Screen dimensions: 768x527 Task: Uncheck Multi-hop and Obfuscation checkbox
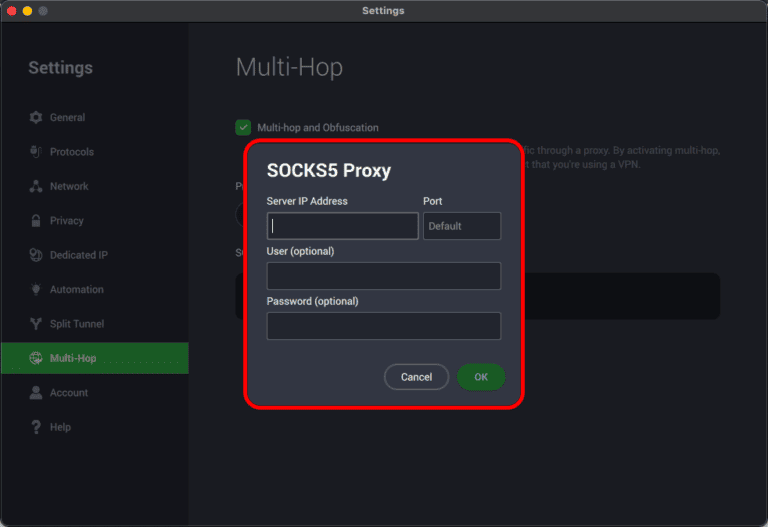[243, 127]
